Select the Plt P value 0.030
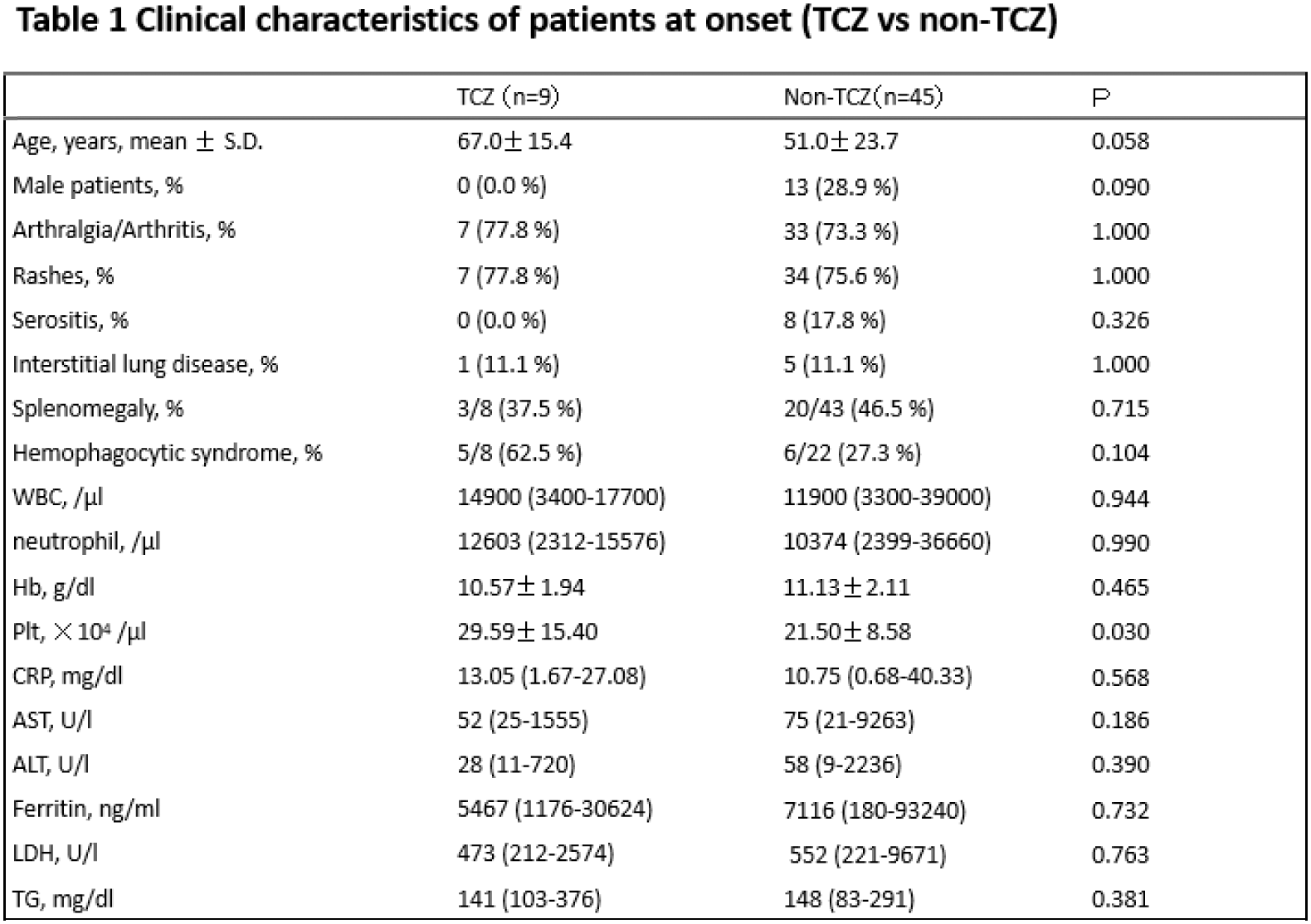Image resolution: width=1311 pixels, height=924 pixels. pyautogui.click(x=1120, y=632)
